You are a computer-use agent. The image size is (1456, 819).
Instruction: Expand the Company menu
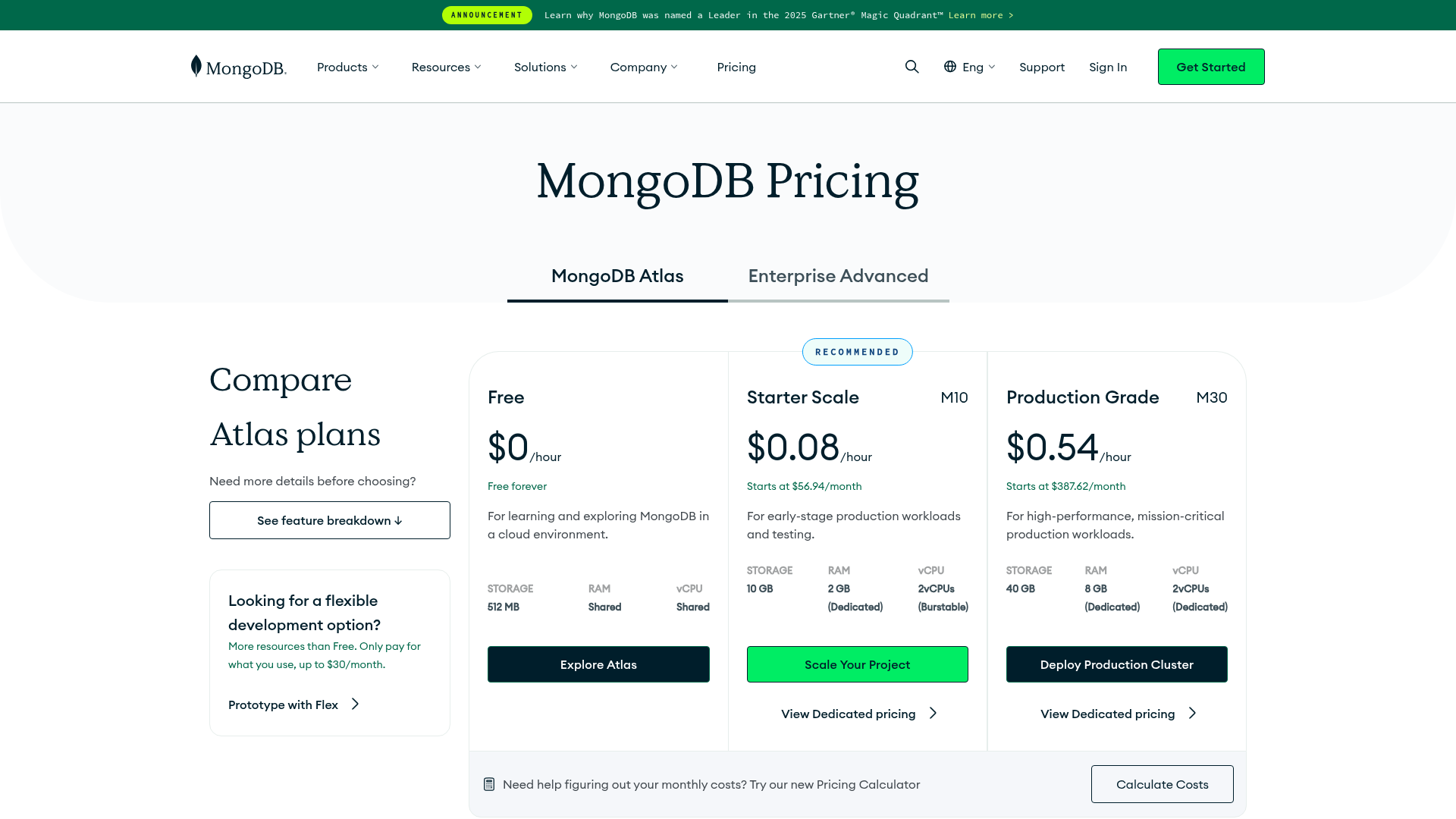coord(644,67)
